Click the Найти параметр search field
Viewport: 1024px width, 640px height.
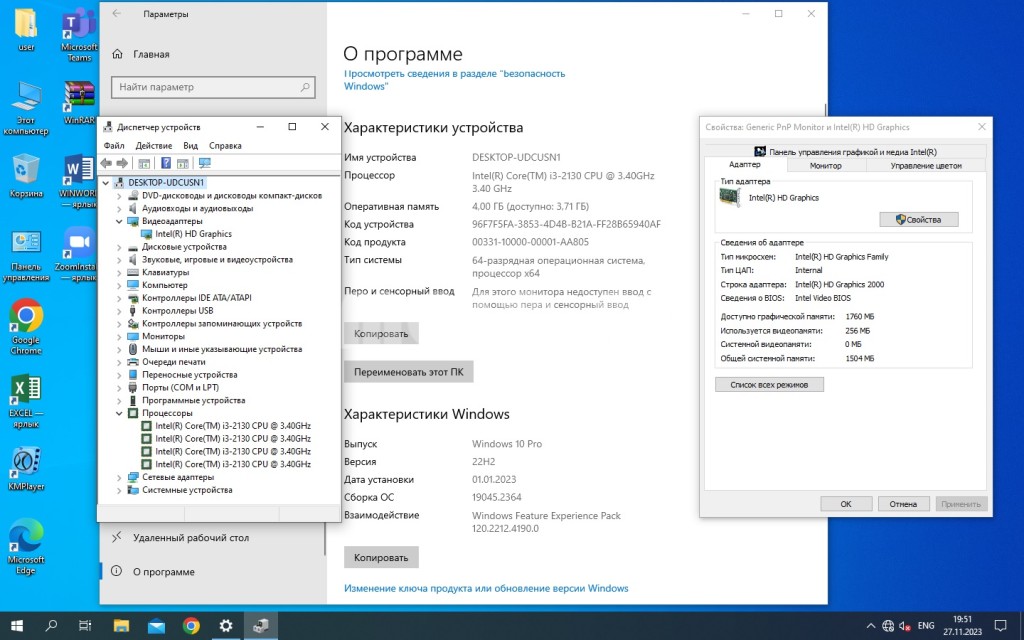[x=211, y=87]
